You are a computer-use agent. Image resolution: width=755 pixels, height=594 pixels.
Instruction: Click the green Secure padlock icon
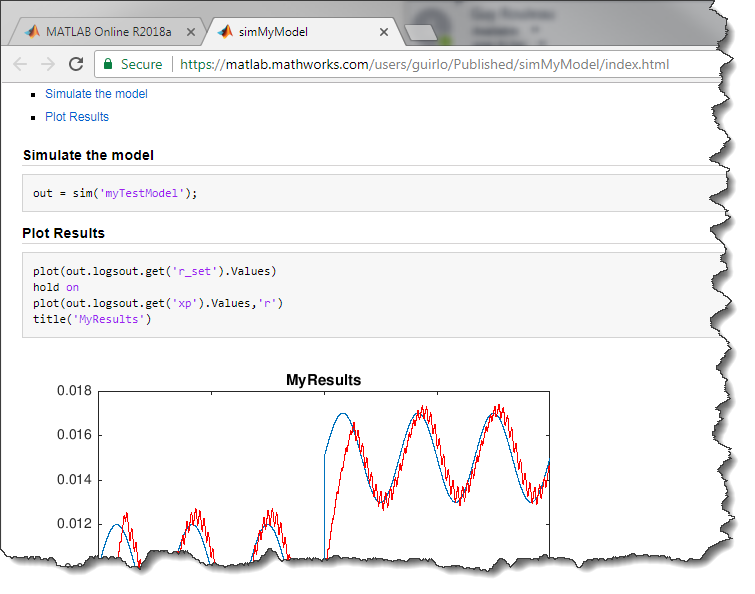click(x=108, y=64)
